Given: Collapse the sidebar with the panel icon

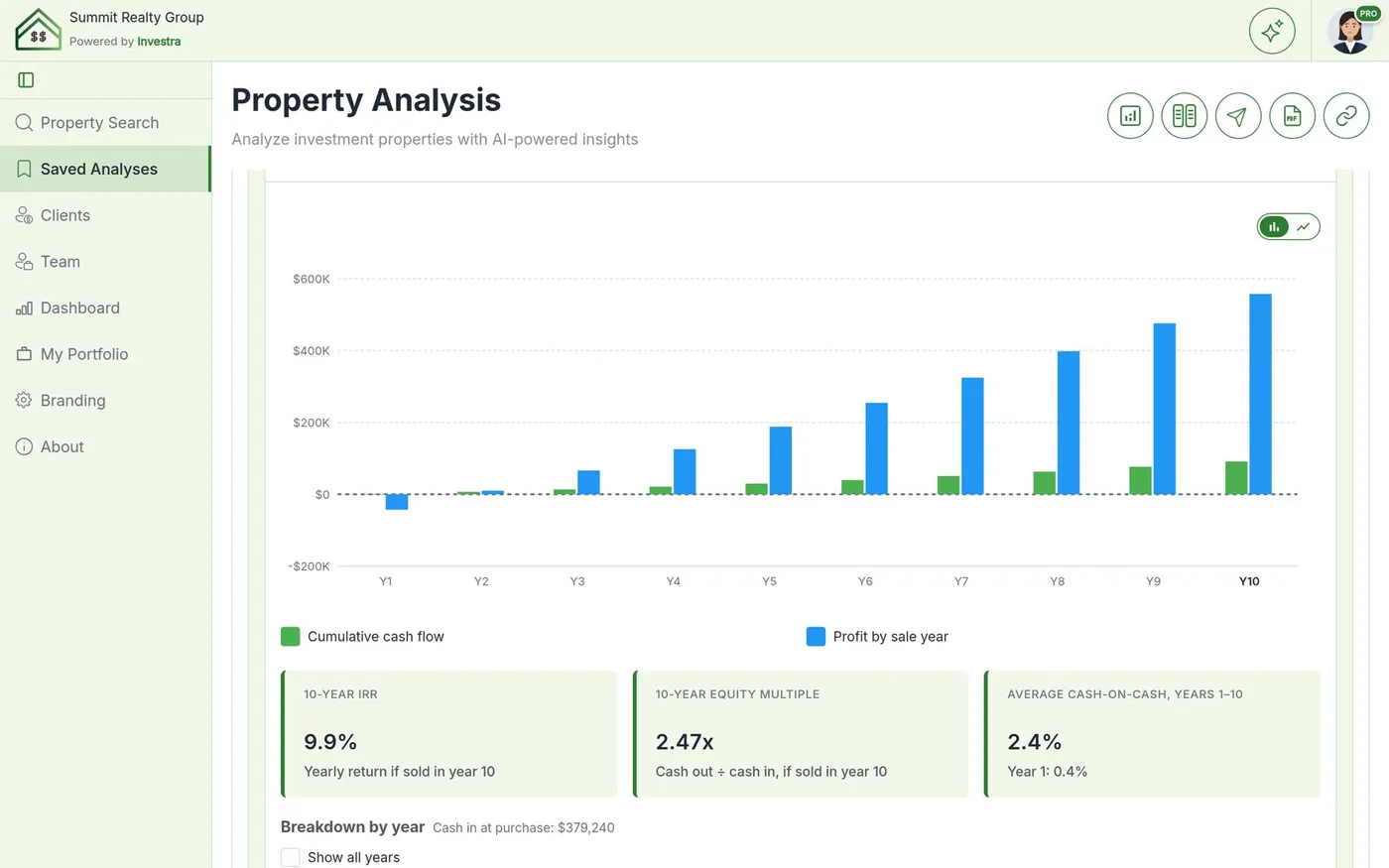Looking at the screenshot, I should 26,80.
